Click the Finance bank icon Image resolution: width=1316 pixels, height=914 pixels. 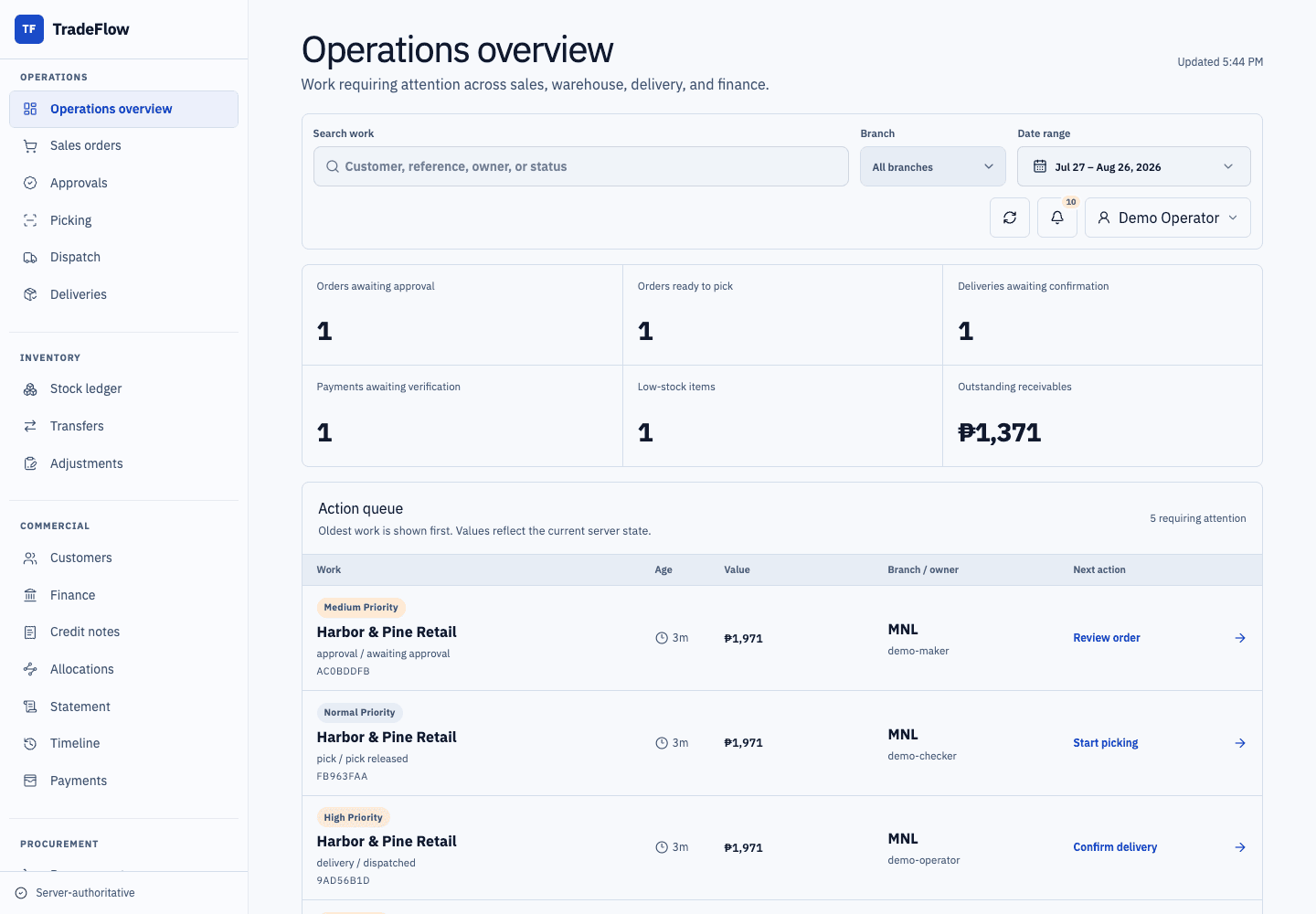[x=30, y=595]
